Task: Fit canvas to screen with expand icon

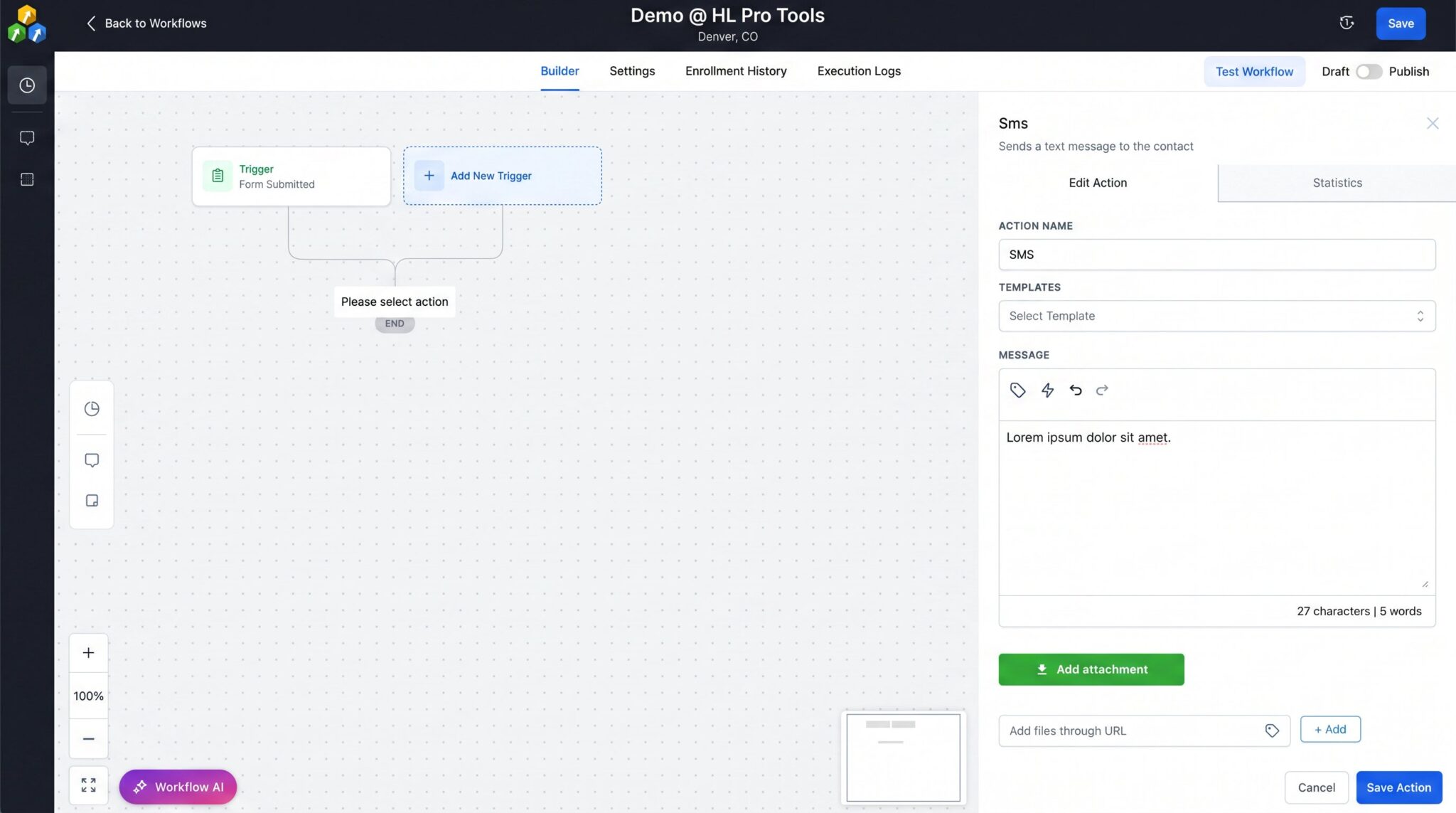Action: click(88, 785)
